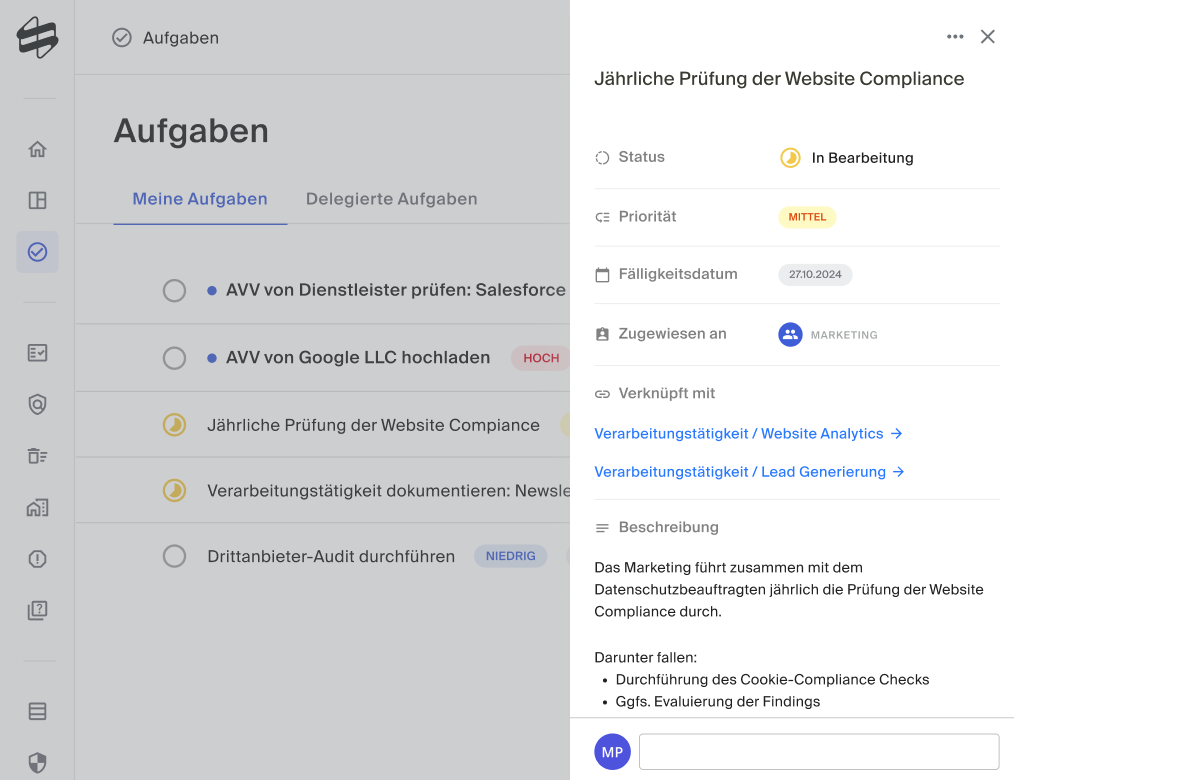The height and width of the screenshot is (780, 1200).
Task: Click the Zugewiesen an person icon
Action: click(x=602, y=335)
